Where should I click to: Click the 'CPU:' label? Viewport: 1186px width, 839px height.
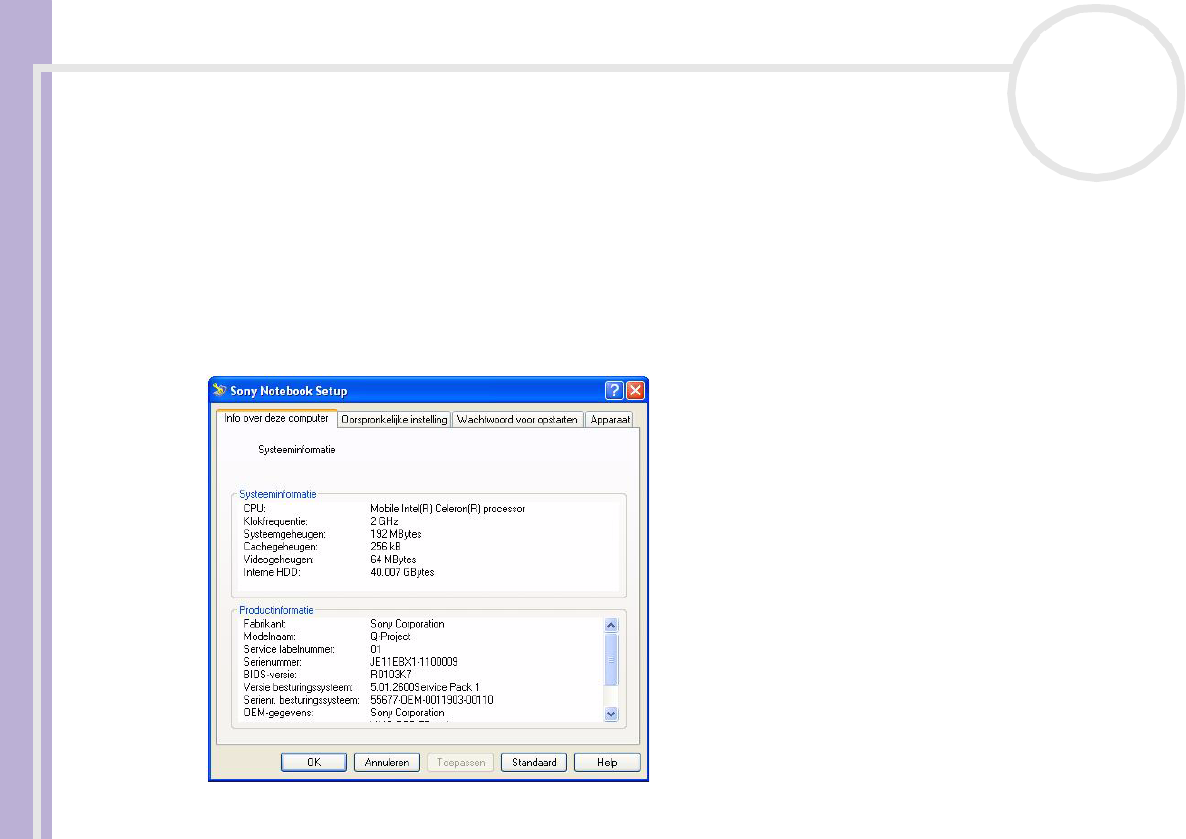tap(255, 508)
